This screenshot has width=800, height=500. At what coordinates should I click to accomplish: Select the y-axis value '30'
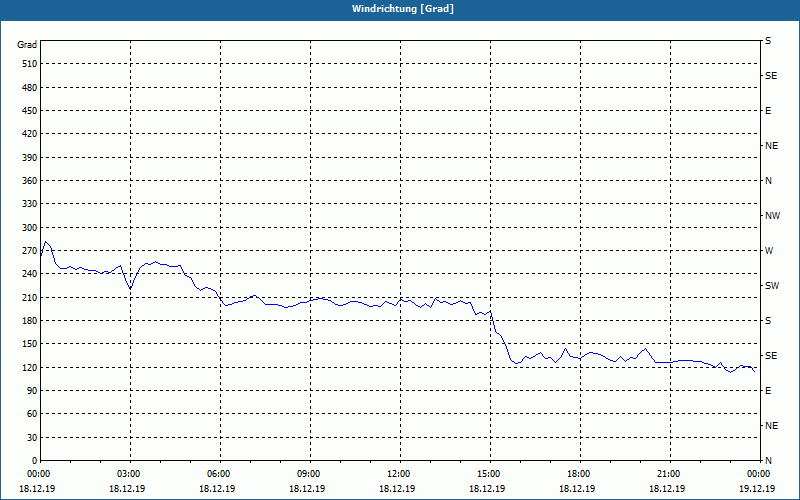click(x=32, y=438)
